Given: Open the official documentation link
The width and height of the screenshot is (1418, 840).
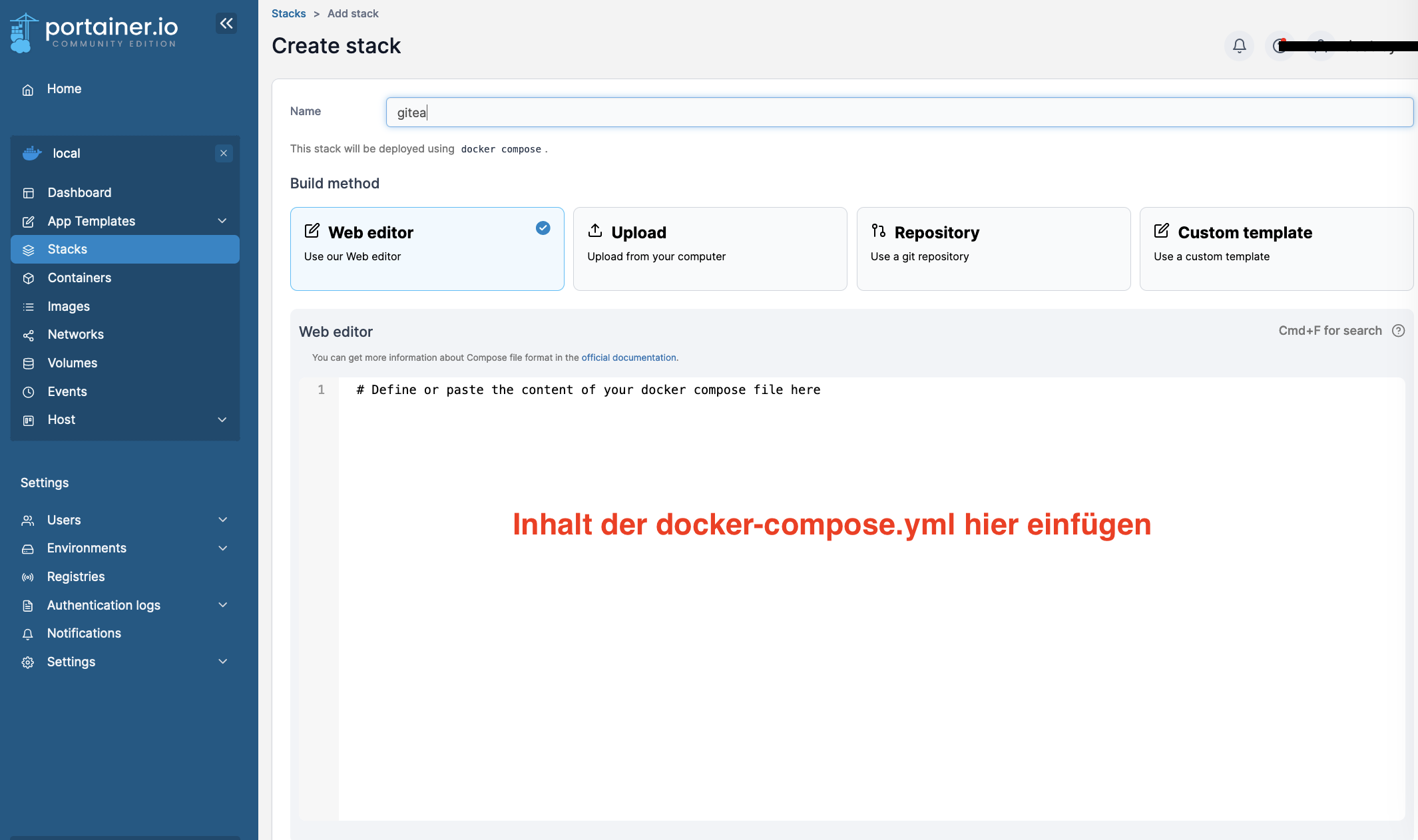Looking at the screenshot, I should click(x=628, y=357).
